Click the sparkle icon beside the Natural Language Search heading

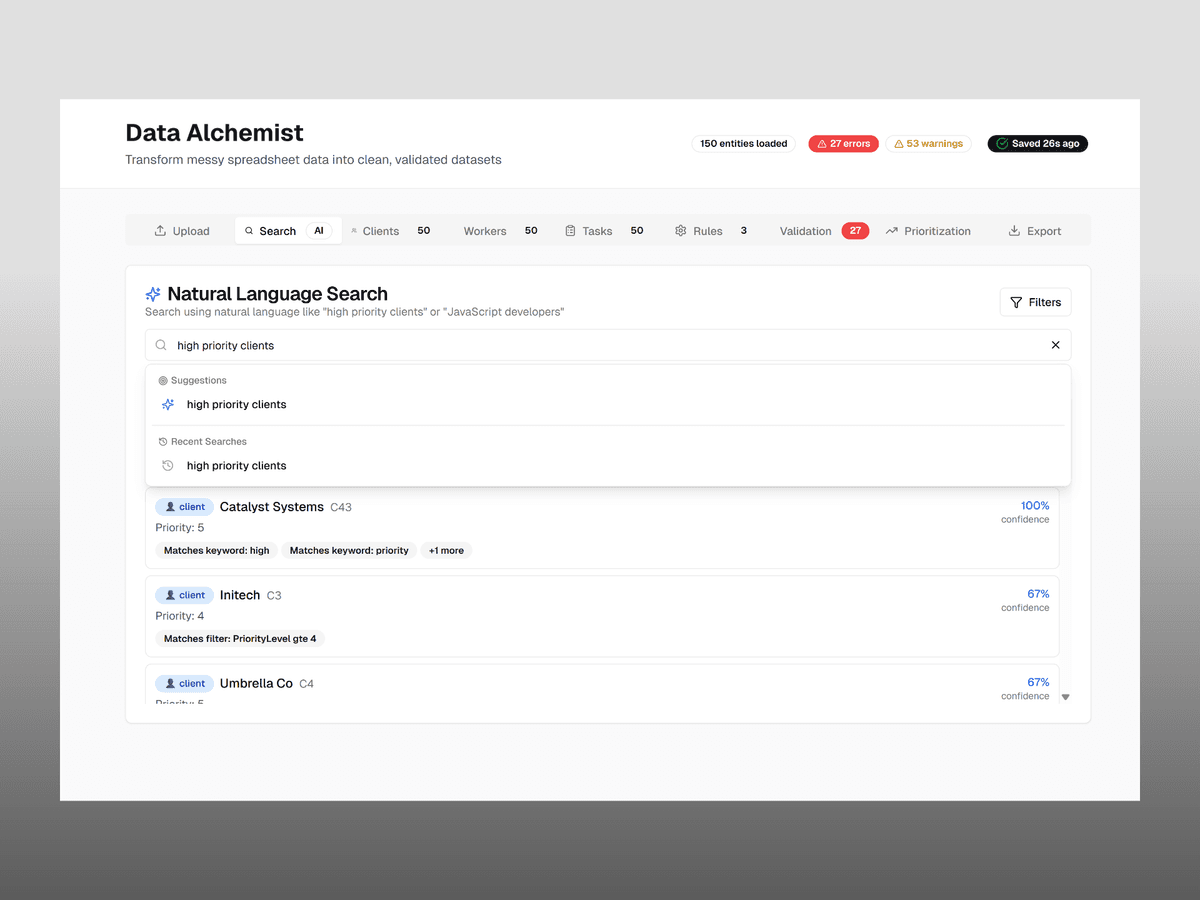(153, 294)
